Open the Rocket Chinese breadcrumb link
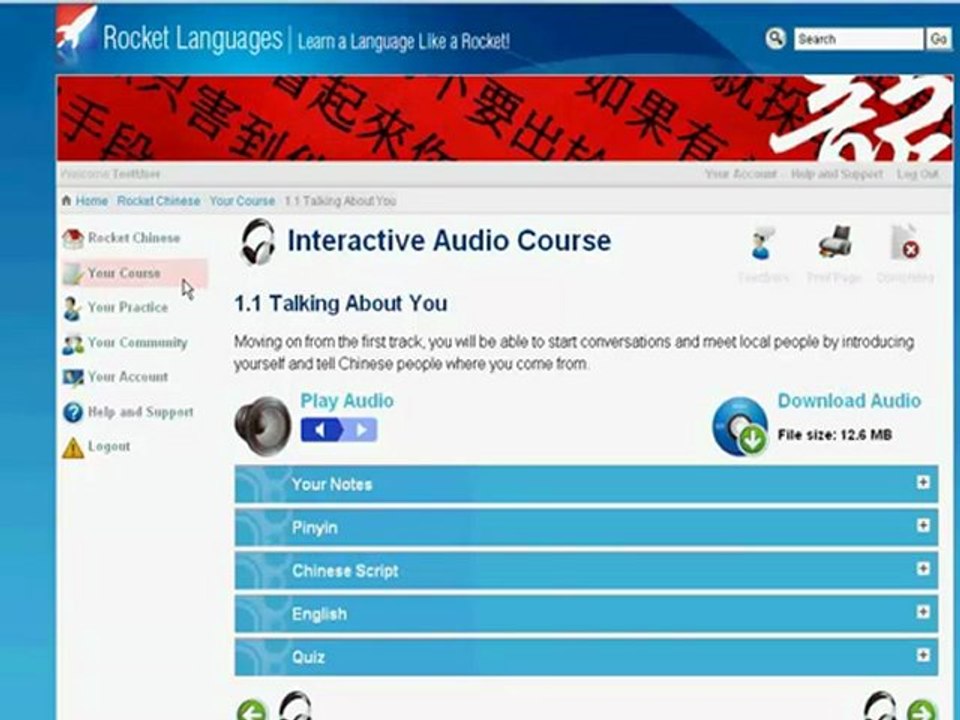The image size is (960, 720). coord(159,201)
